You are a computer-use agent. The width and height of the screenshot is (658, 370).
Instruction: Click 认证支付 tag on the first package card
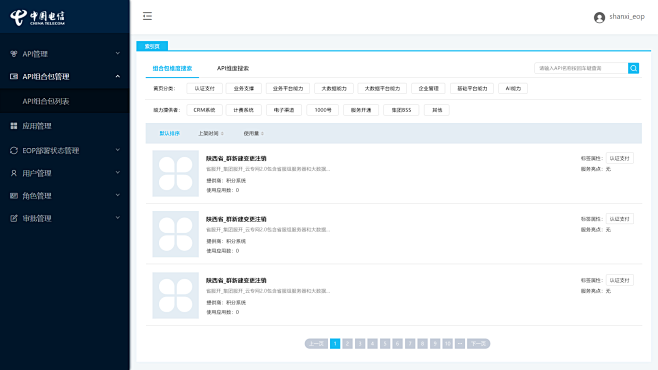coord(619,158)
